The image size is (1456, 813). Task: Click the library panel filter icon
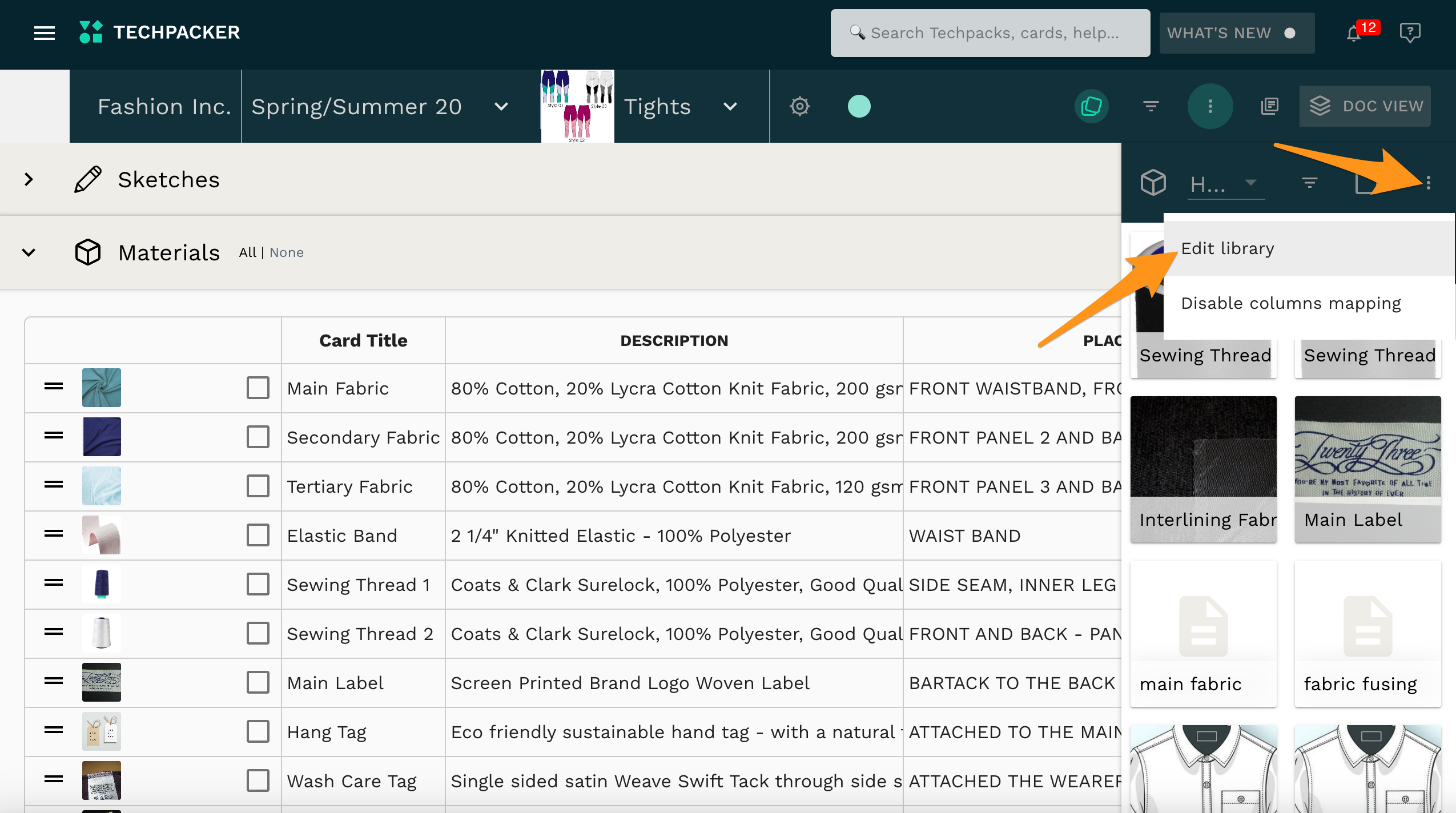point(1309,183)
